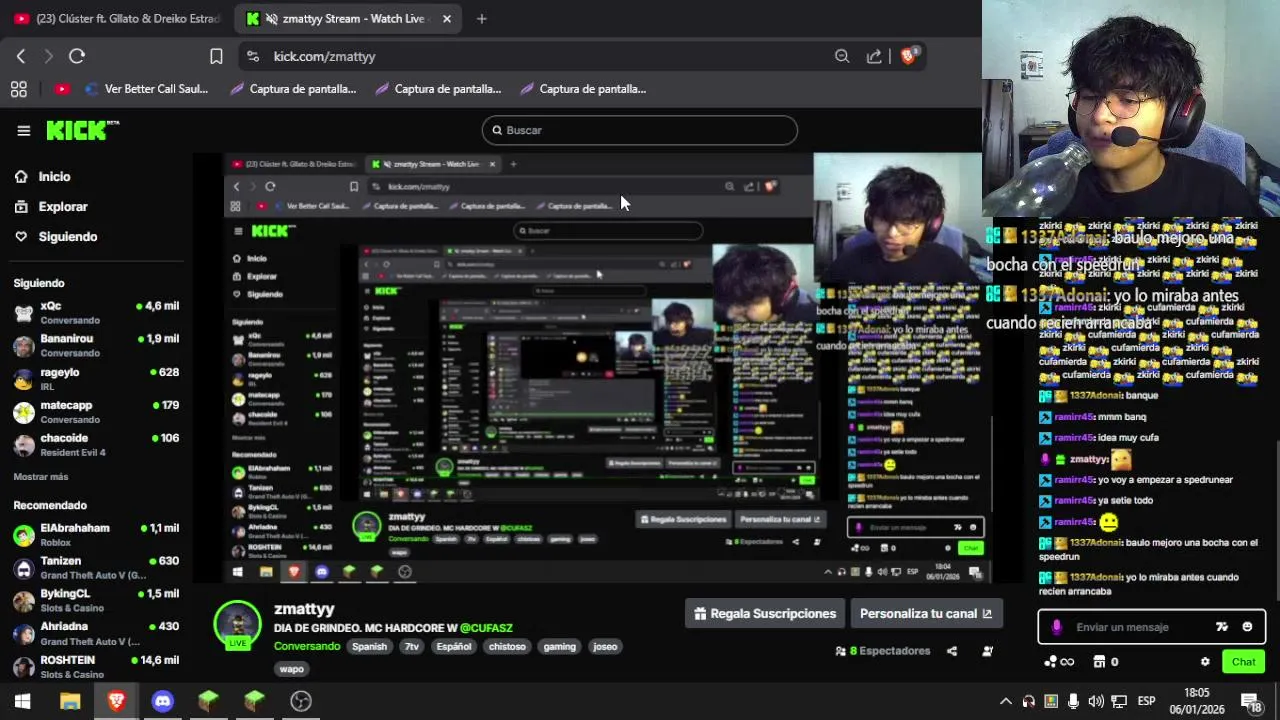
Task: Expand system tray hidden icons chevron
Action: (1006, 701)
